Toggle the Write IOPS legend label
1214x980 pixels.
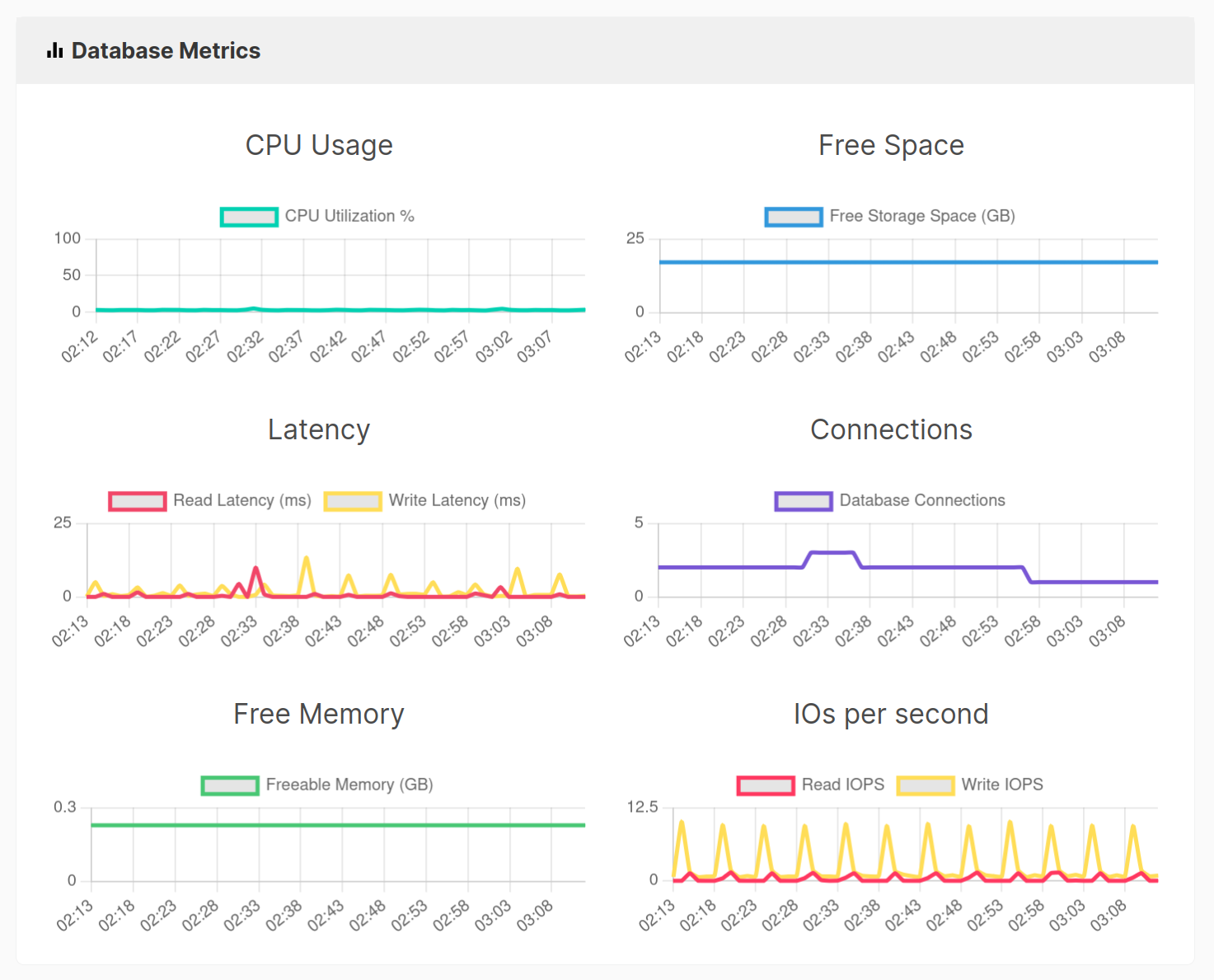pos(1001,785)
